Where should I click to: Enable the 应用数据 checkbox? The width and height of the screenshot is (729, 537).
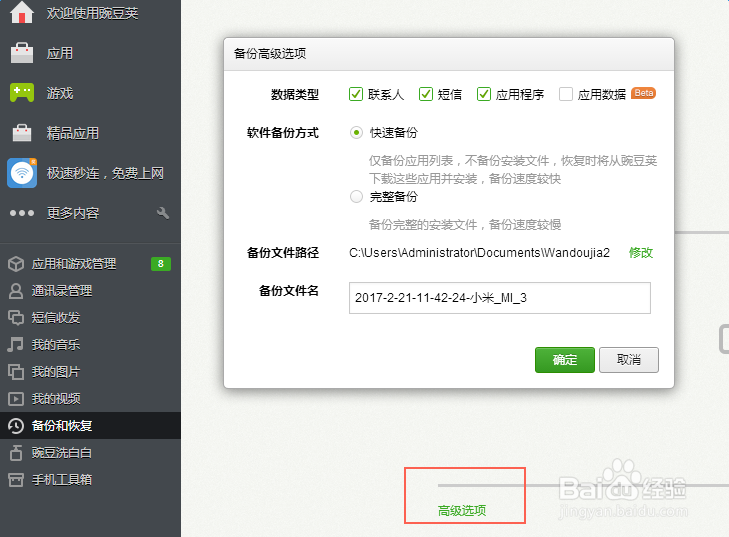(566, 94)
